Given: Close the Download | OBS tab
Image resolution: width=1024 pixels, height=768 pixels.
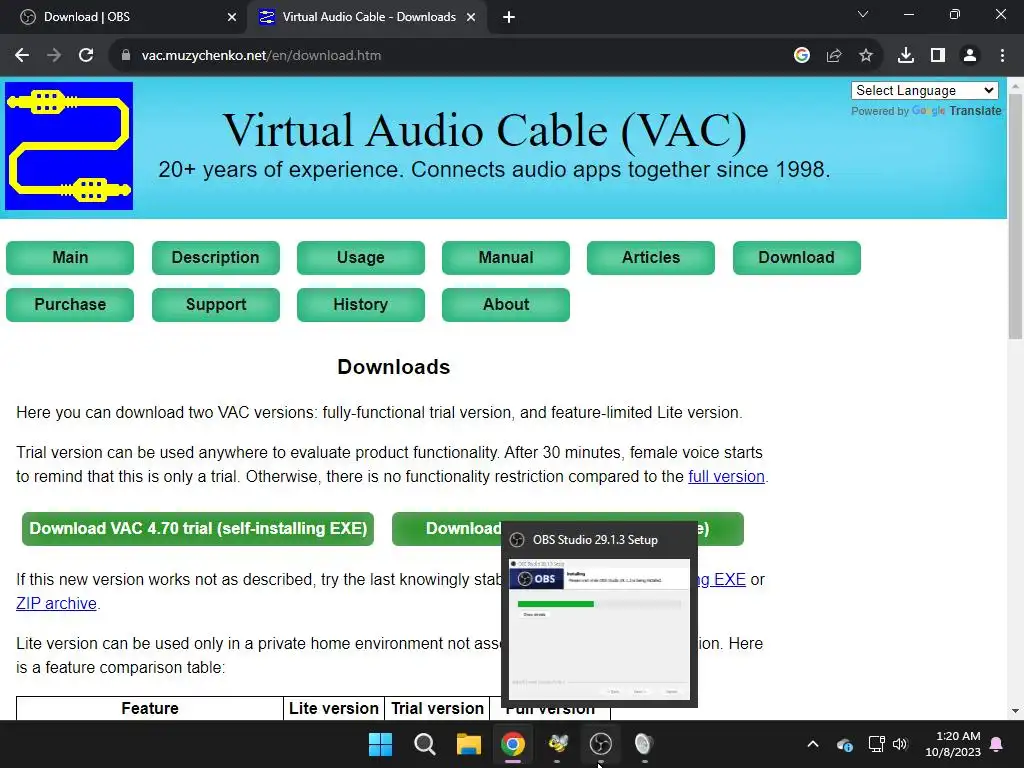Looking at the screenshot, I should pyautogui.click(x=232, y=17).
